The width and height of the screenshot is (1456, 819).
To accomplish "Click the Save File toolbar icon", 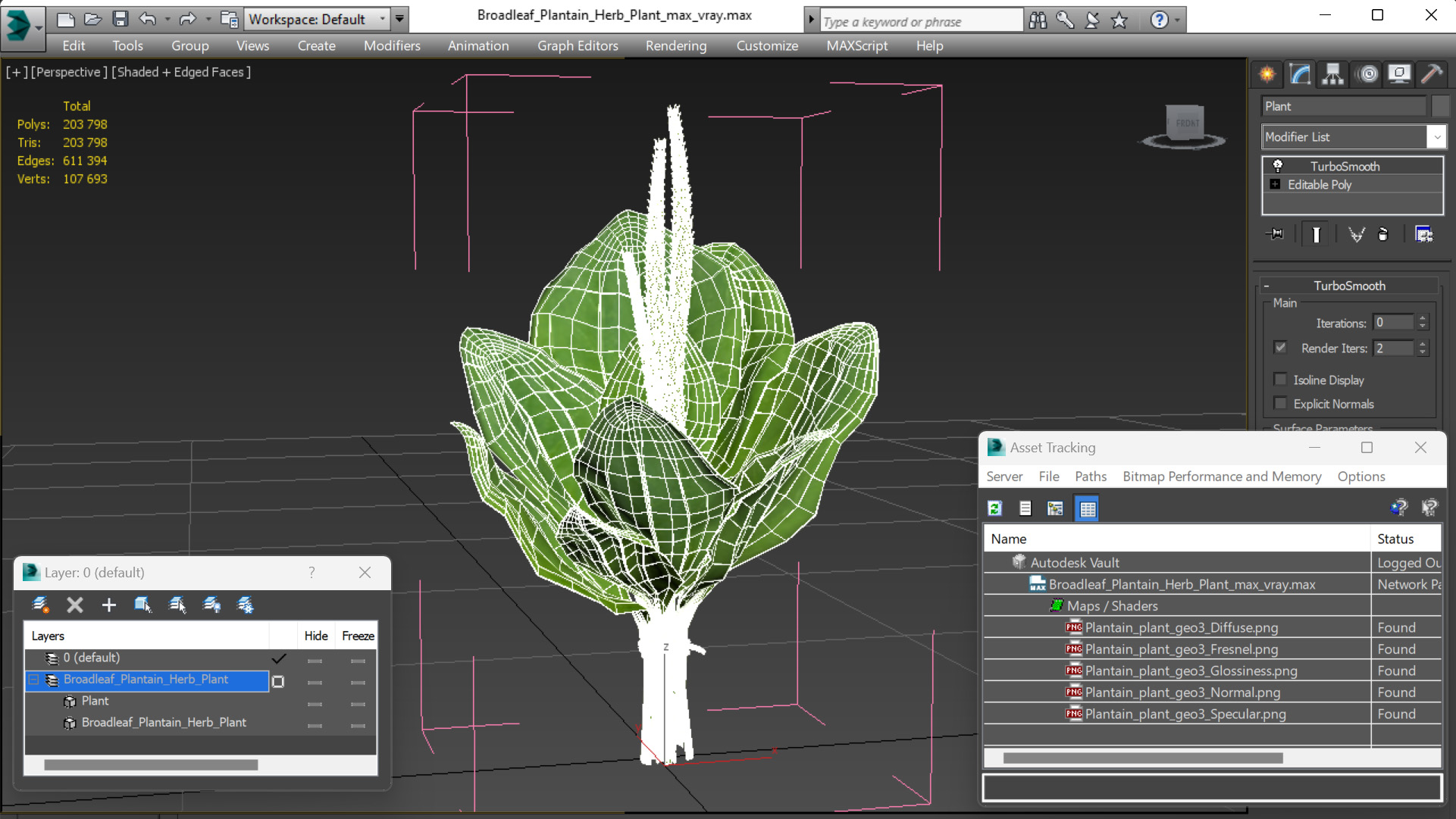I will (x=120, y=19).
